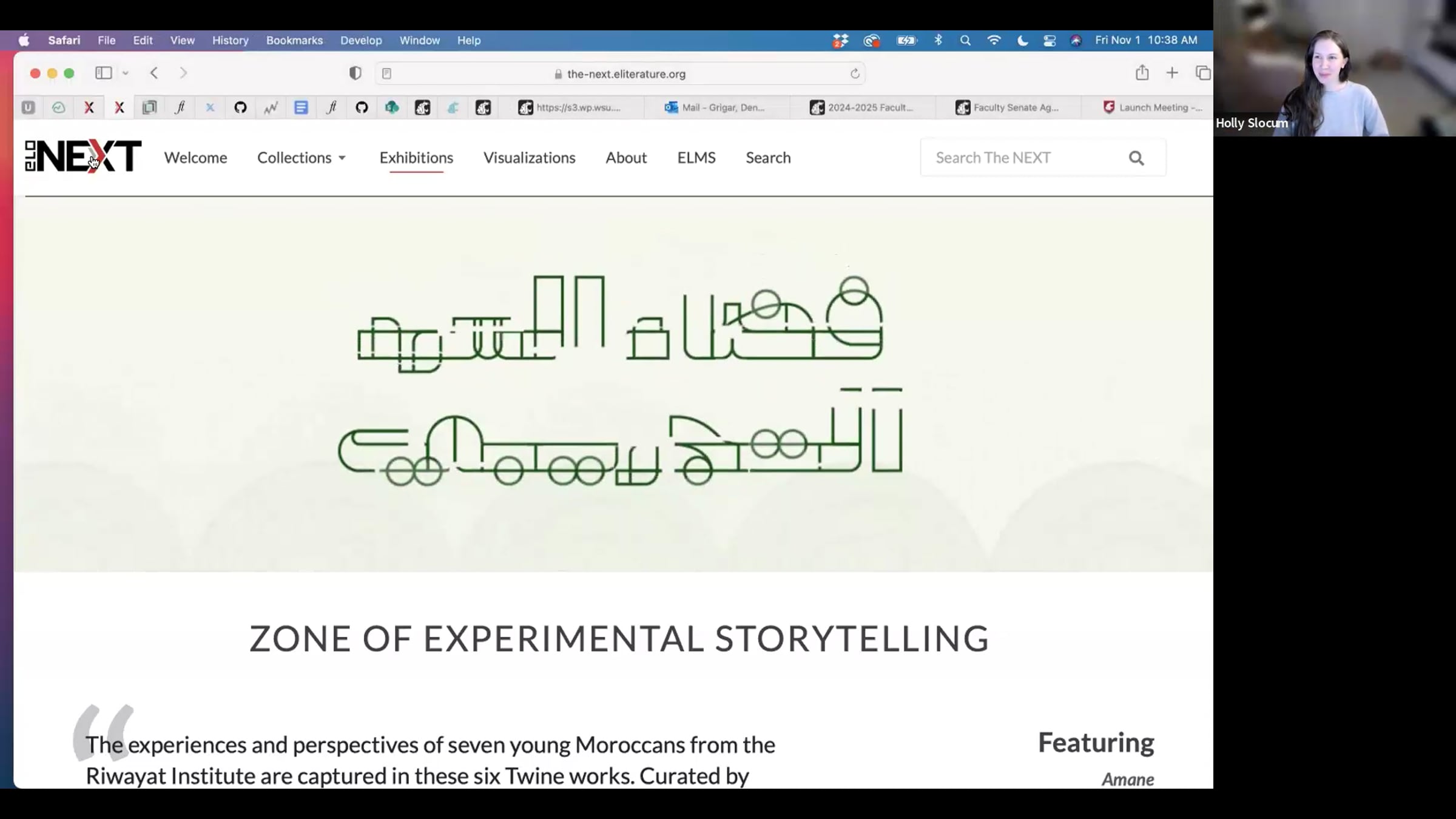
Task: Switch to the 2024-2025 Facult... tab
Action: click(861, 107)
